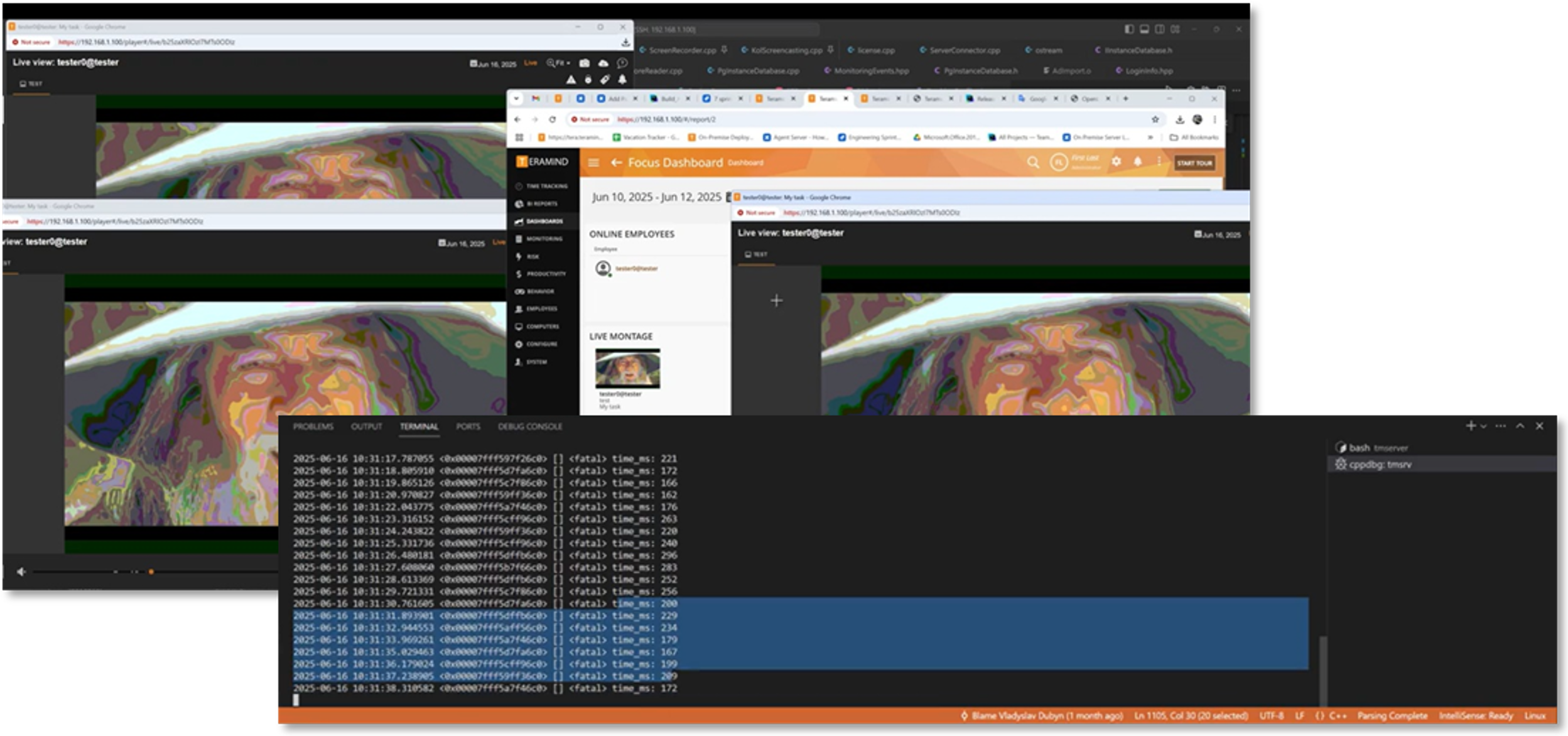
Task: Click the cloud download icon in the top-left Live view
Action: click(603, 63)
